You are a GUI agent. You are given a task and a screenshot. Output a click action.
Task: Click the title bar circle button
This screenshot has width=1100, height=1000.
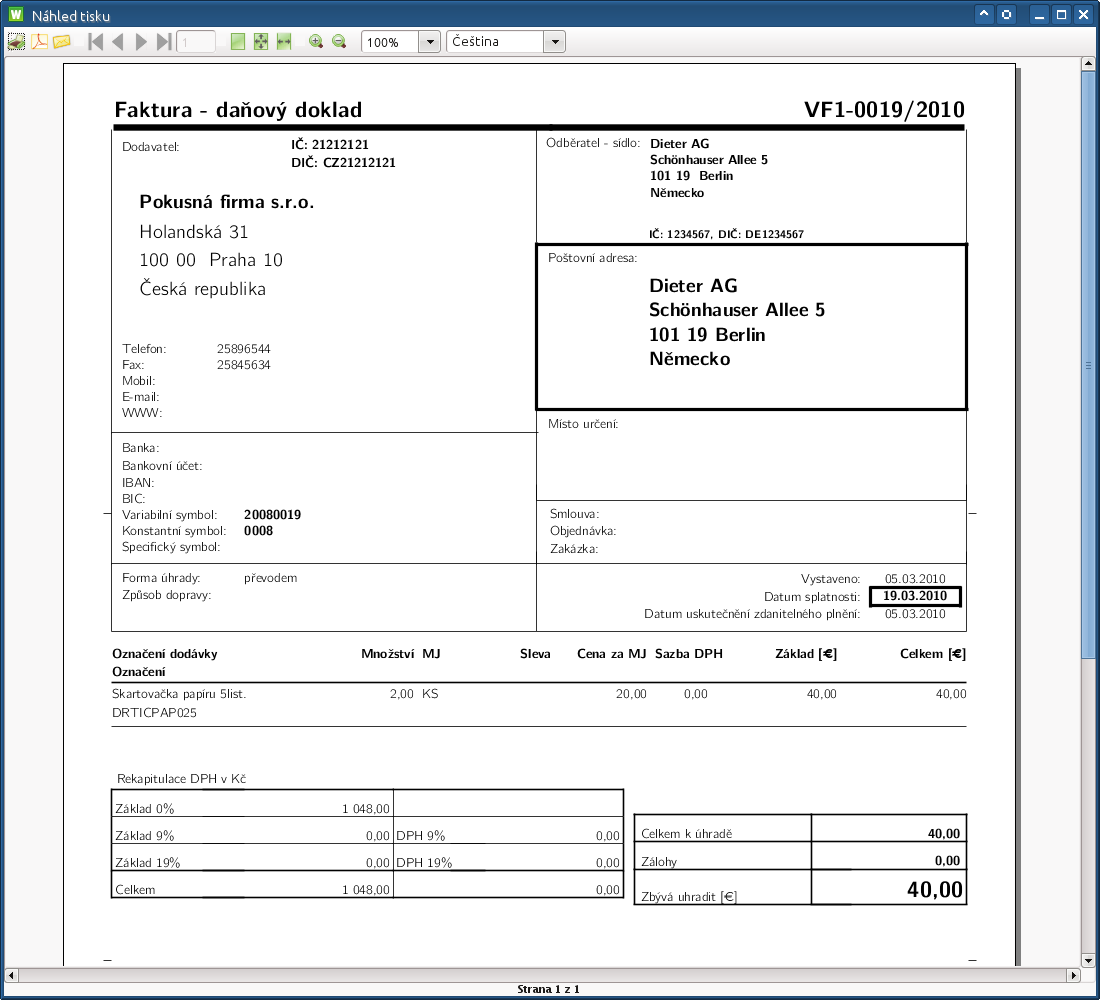pos(1007,15)
